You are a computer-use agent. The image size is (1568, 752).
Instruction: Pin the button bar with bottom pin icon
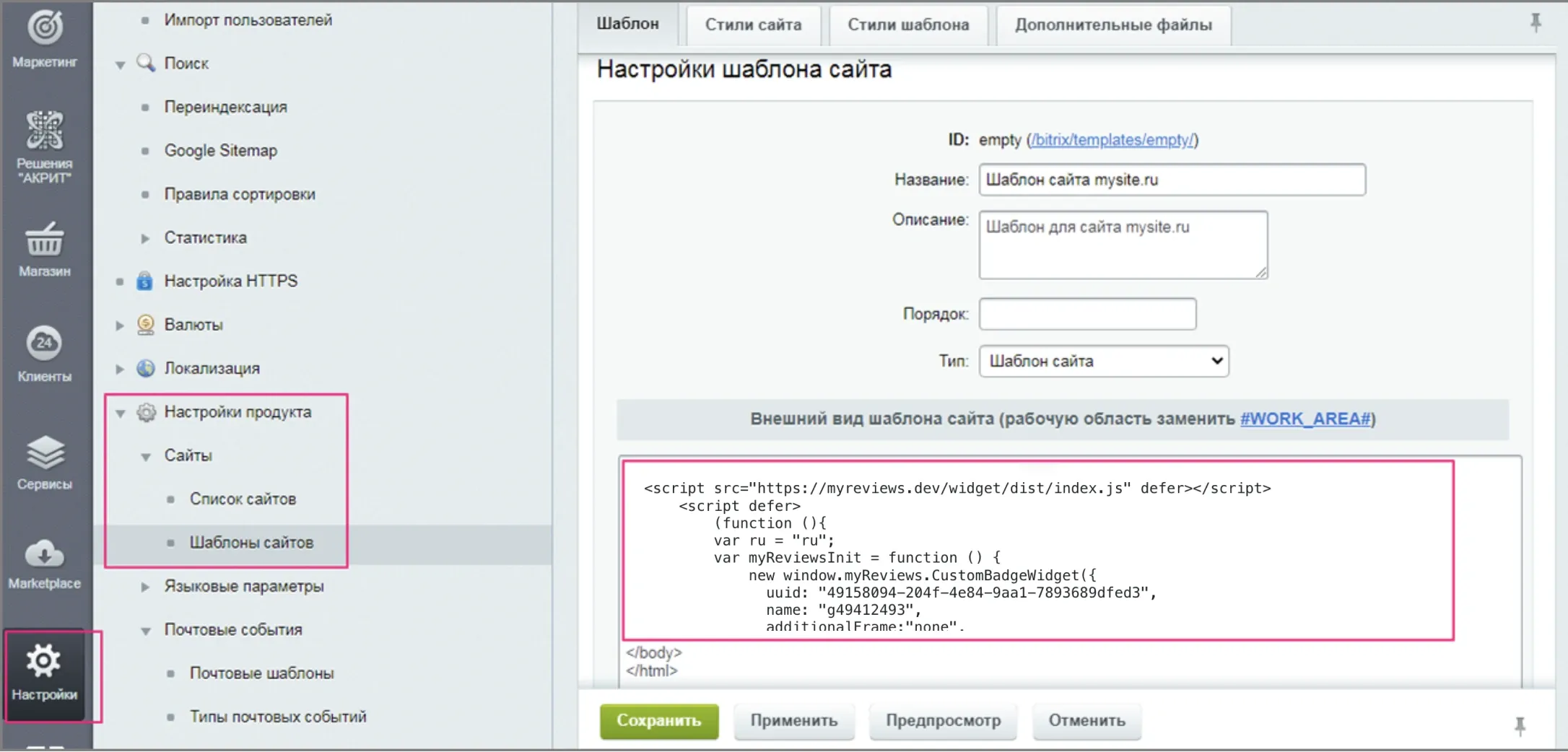click(1520, 725)
